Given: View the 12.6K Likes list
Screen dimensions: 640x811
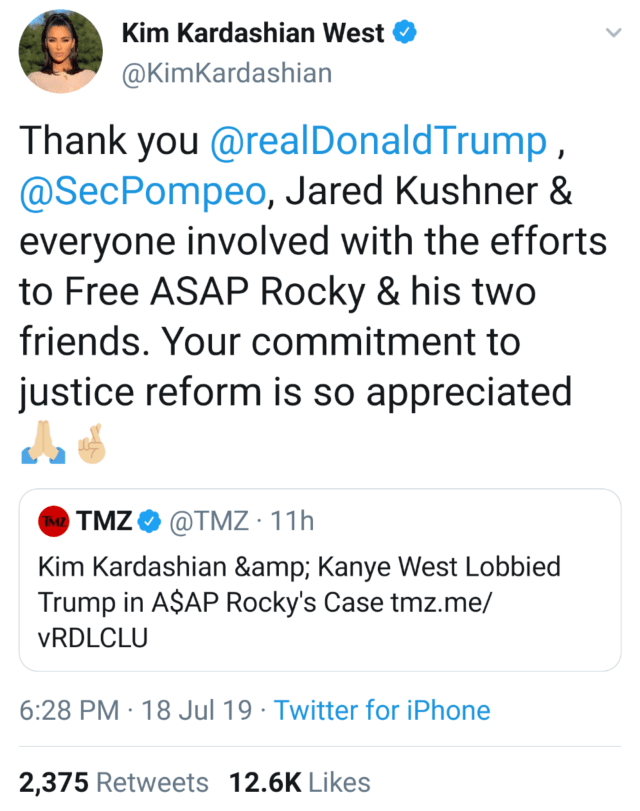Looking at the screenshot, I should coord(300,782).
